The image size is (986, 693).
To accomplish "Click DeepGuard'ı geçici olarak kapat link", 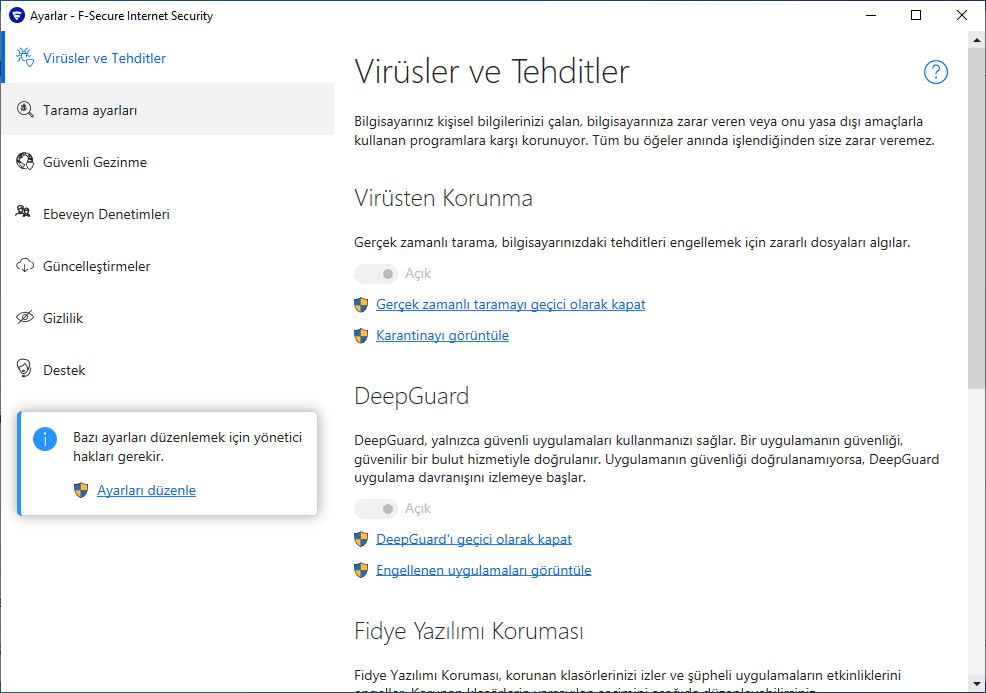I will (x=474, y=539).
